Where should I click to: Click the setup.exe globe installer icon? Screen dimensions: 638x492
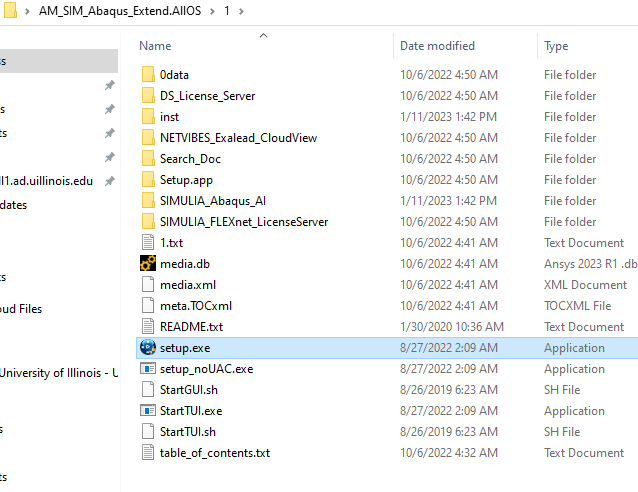(x=148, y=348)
